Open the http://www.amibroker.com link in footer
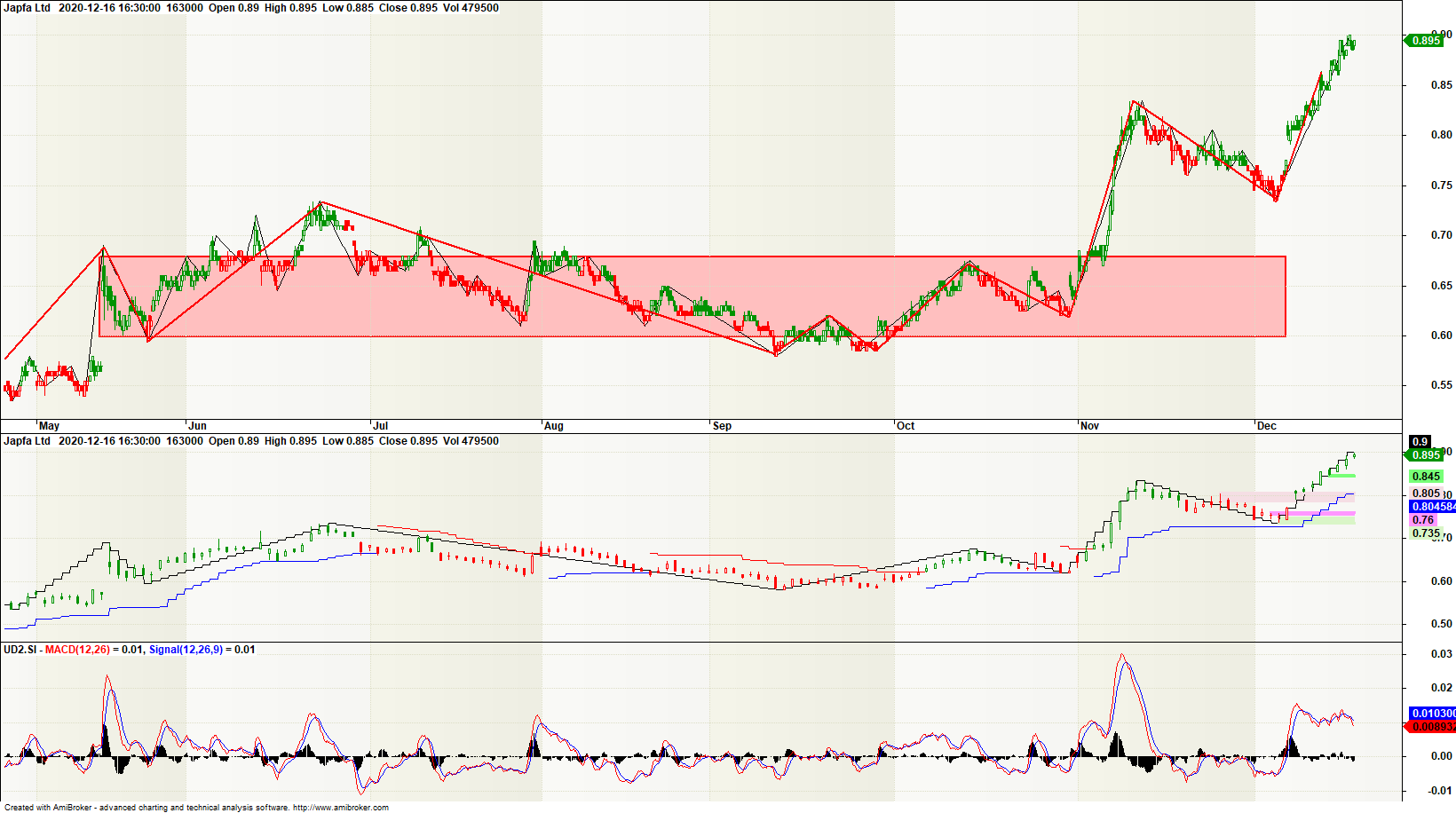Viewport: 1456px width, 813px height. 340,808
